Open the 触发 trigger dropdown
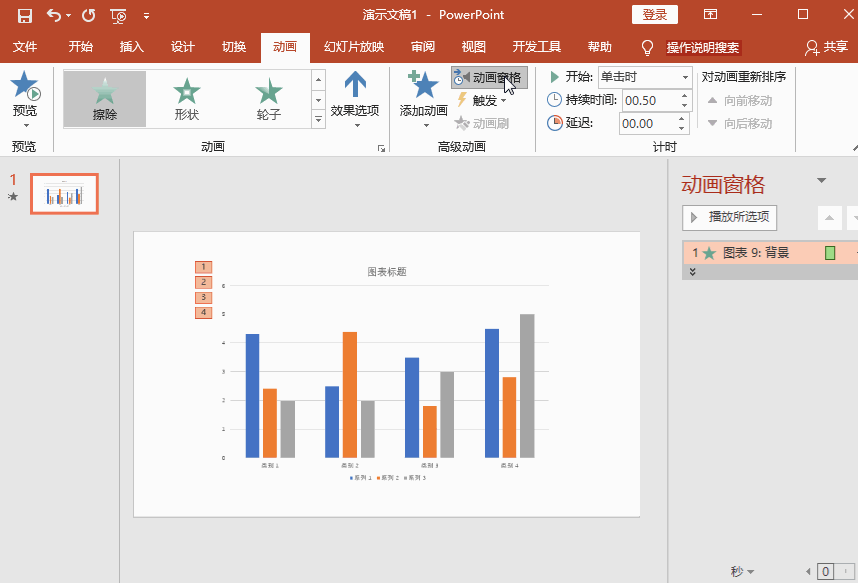858x583 pixels. (x=482, y=100)
